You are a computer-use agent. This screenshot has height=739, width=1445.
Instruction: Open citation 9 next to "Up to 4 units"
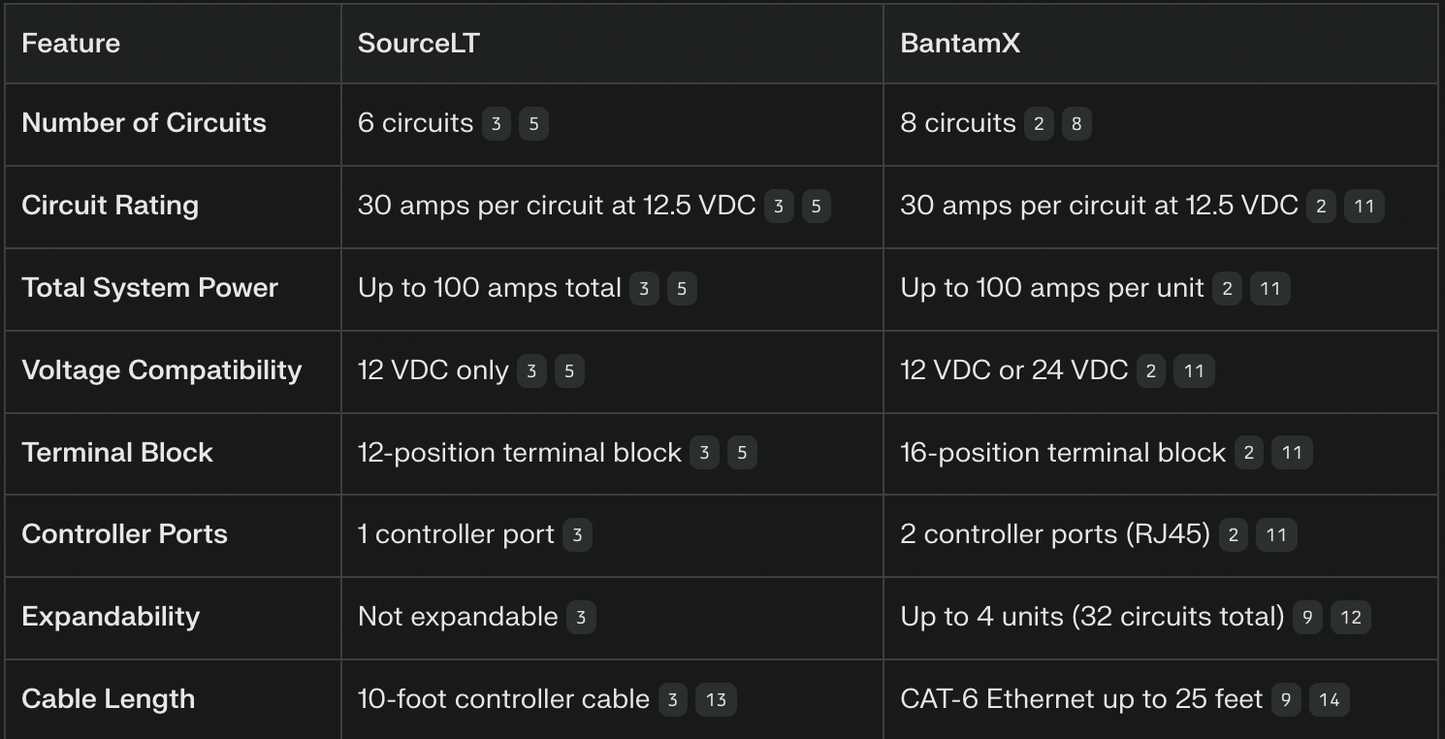[1307, 617]
